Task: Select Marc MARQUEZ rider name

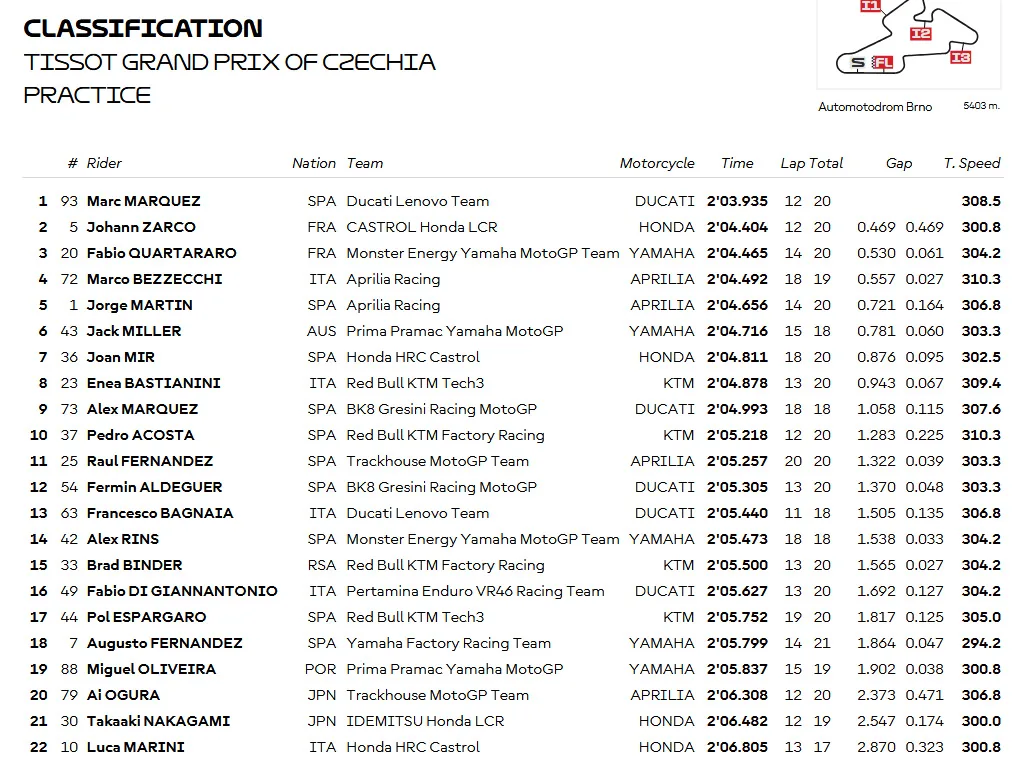Action: 143,201
